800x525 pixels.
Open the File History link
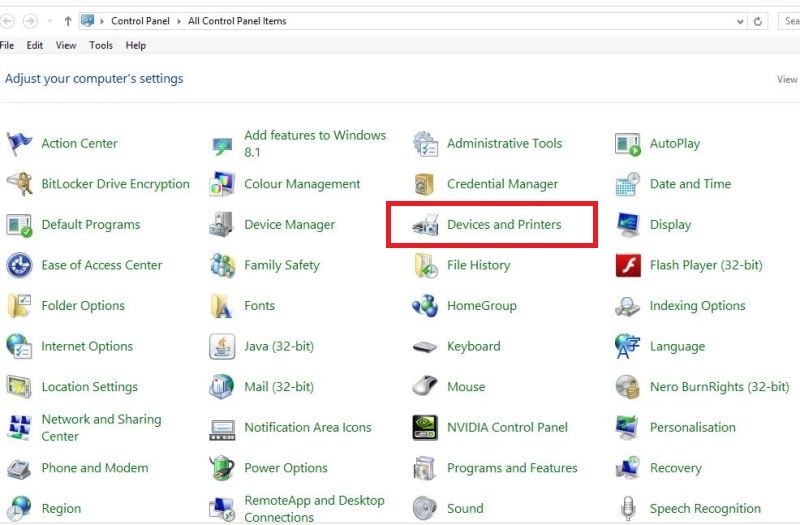click(479, 265)
